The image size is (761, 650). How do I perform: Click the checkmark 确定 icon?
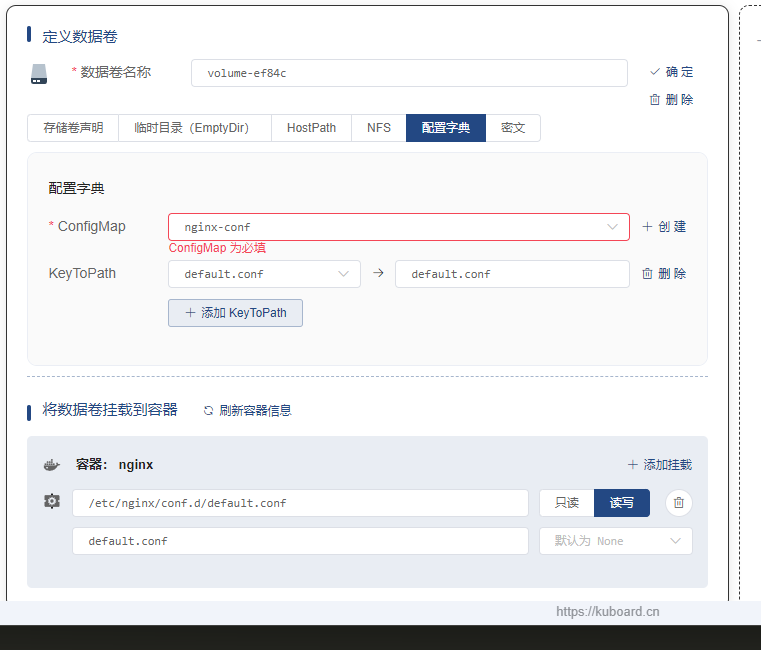click(x=655, y=72)
